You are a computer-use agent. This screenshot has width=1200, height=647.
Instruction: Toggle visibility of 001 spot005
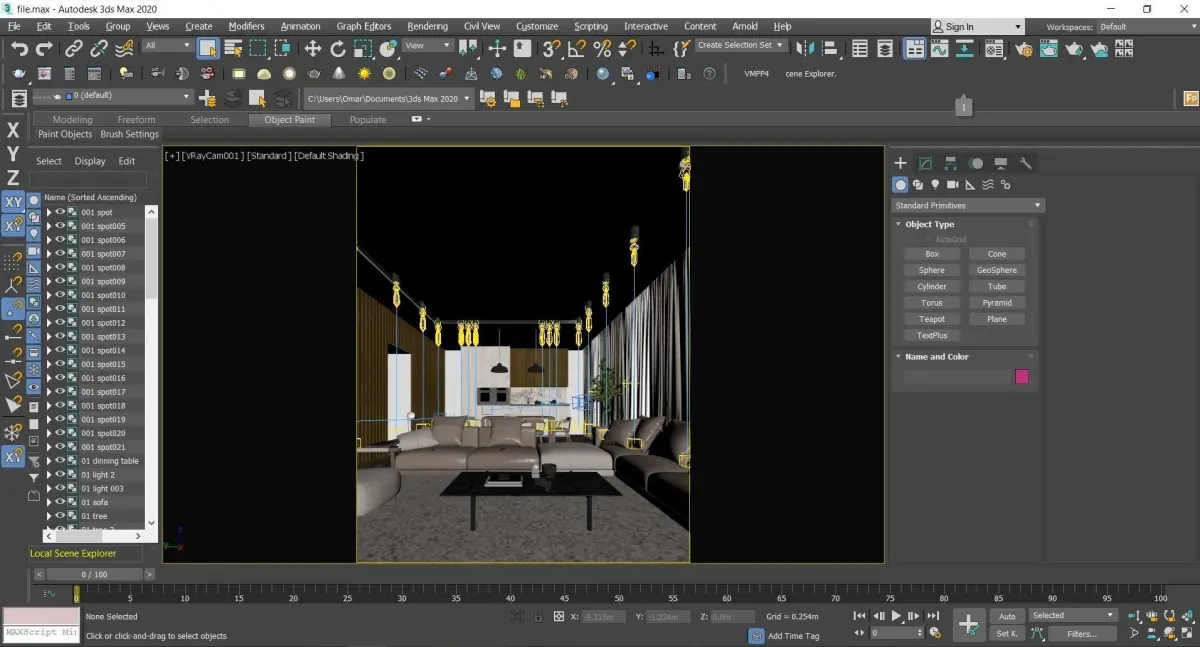coord(60,226)
